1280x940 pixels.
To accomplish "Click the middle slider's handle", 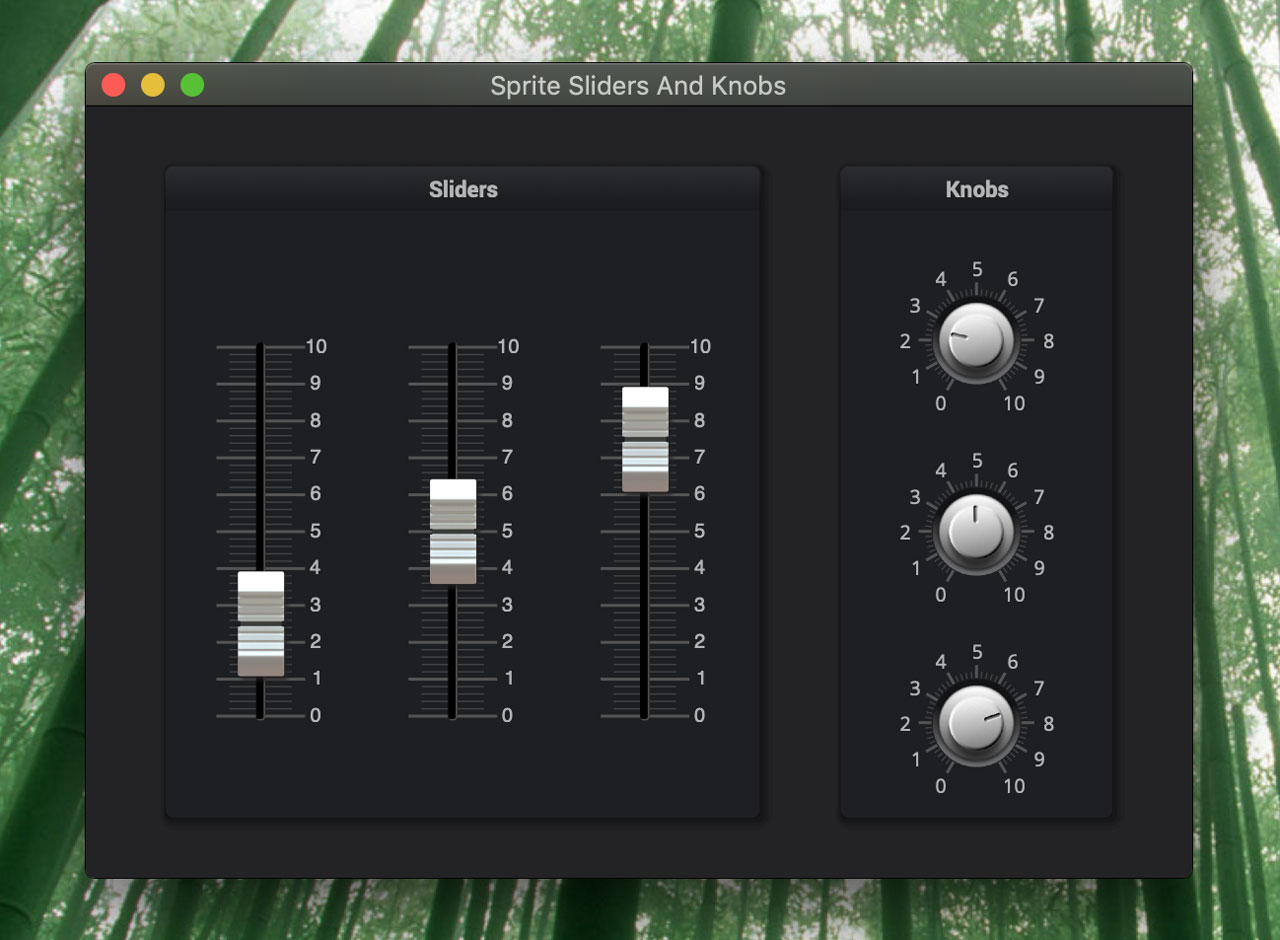I will click(453, 531).
